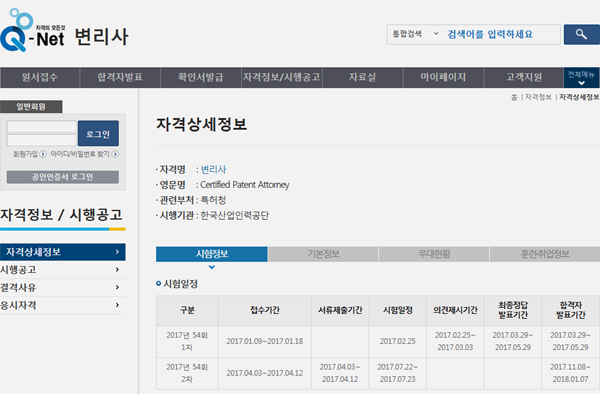Switch to the 기본정보 tab
Image resolution: width=600 pixels, height=394 pixels.
(x=323, y=254)
